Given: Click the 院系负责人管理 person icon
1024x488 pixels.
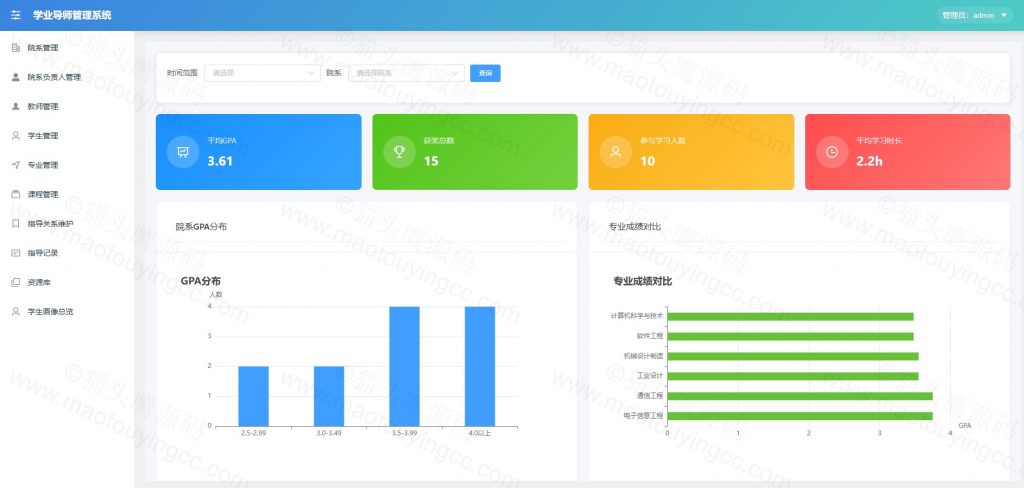Looking at the screenshot, I should pos(16,77).
